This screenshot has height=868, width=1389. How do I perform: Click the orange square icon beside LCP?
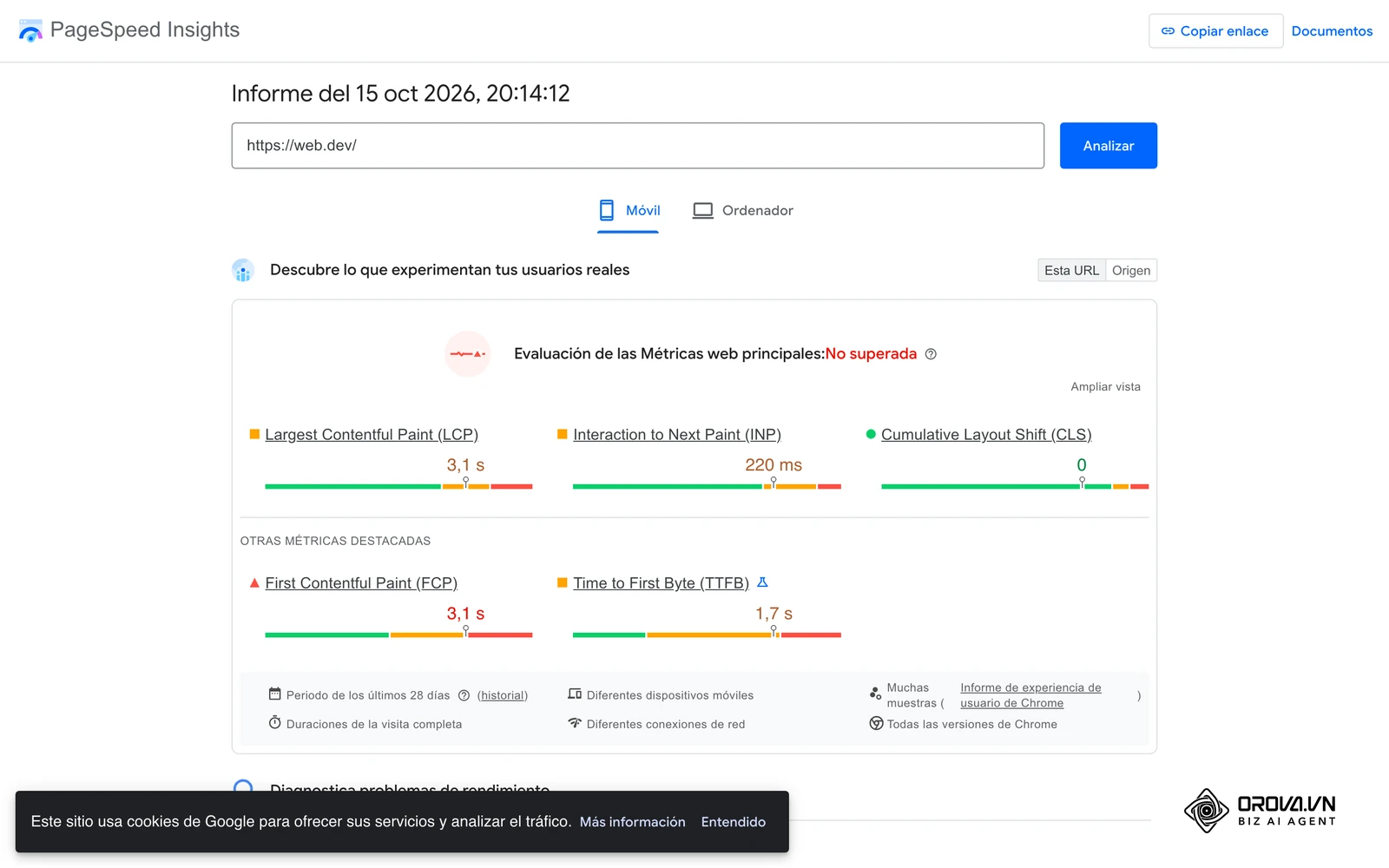[254, 434]
